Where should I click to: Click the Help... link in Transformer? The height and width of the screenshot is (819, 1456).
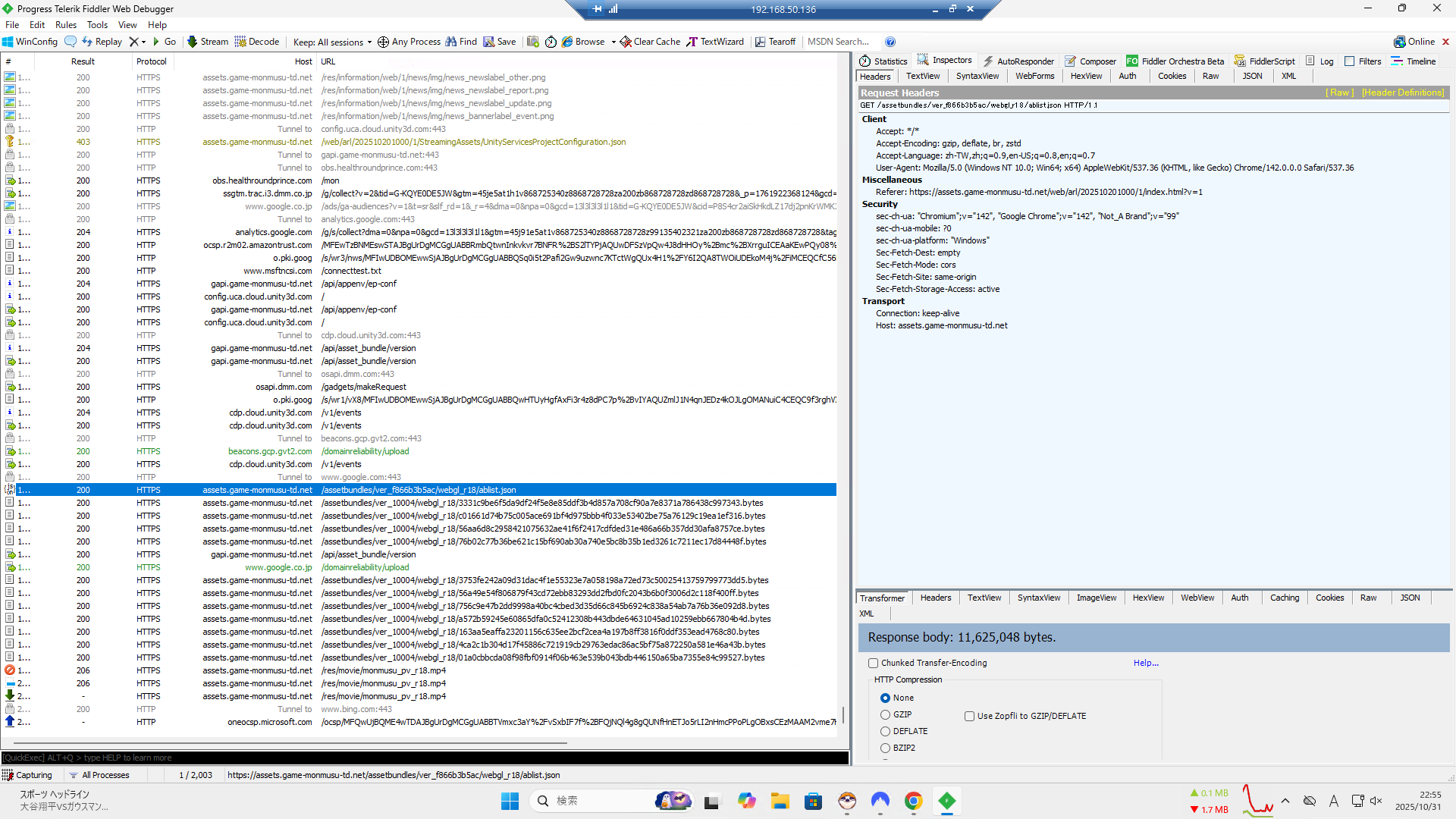[1146, 663]
